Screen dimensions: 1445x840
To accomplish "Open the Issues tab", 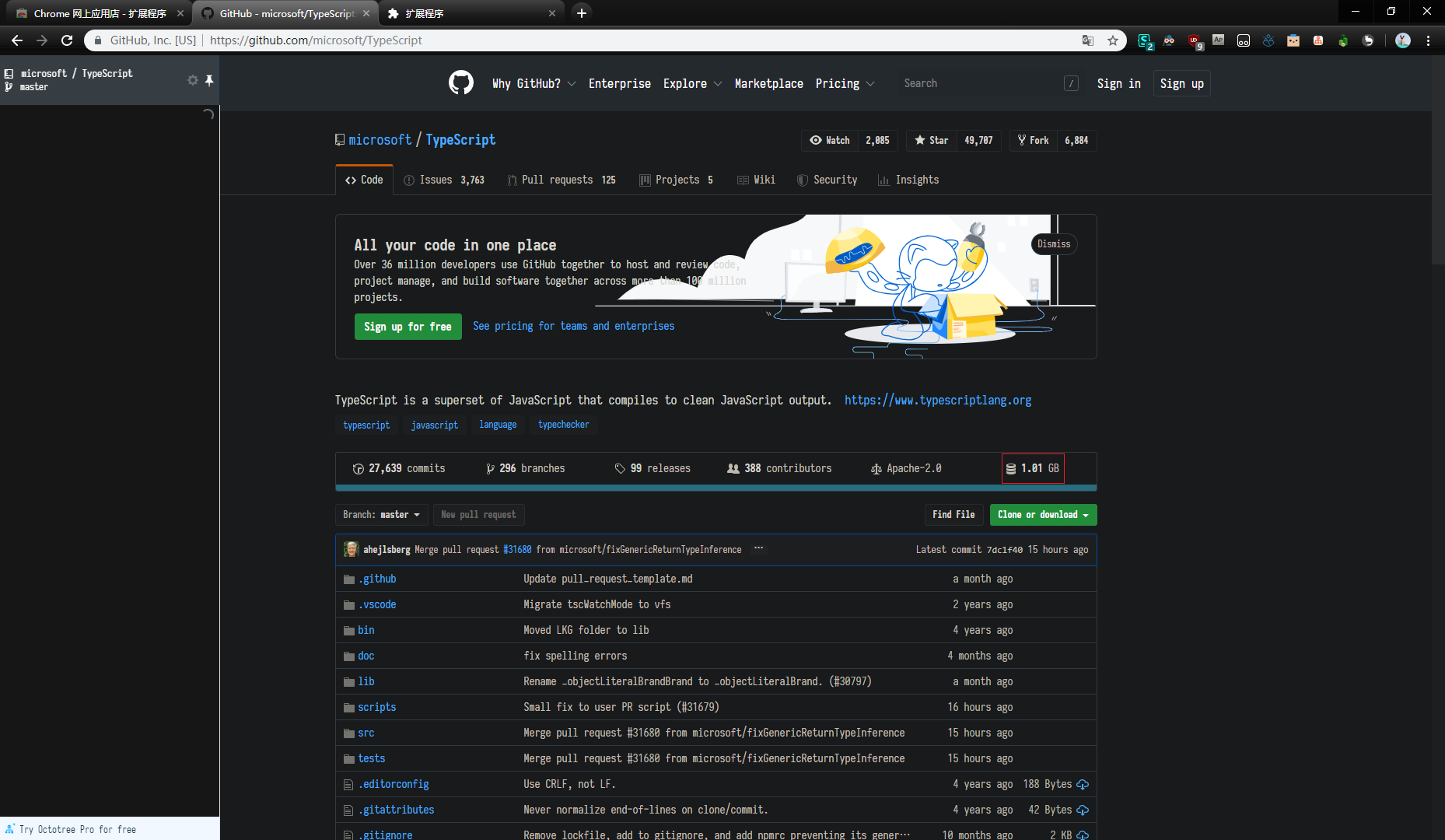I will point(444,180).
